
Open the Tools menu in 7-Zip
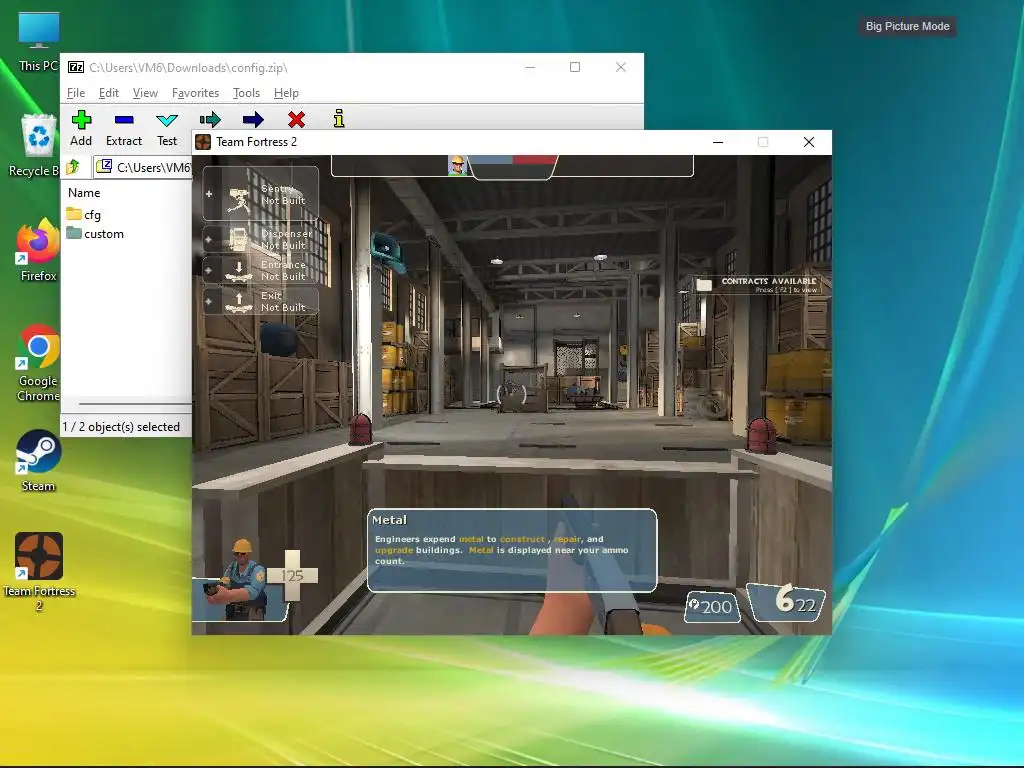tap(246, 93)
